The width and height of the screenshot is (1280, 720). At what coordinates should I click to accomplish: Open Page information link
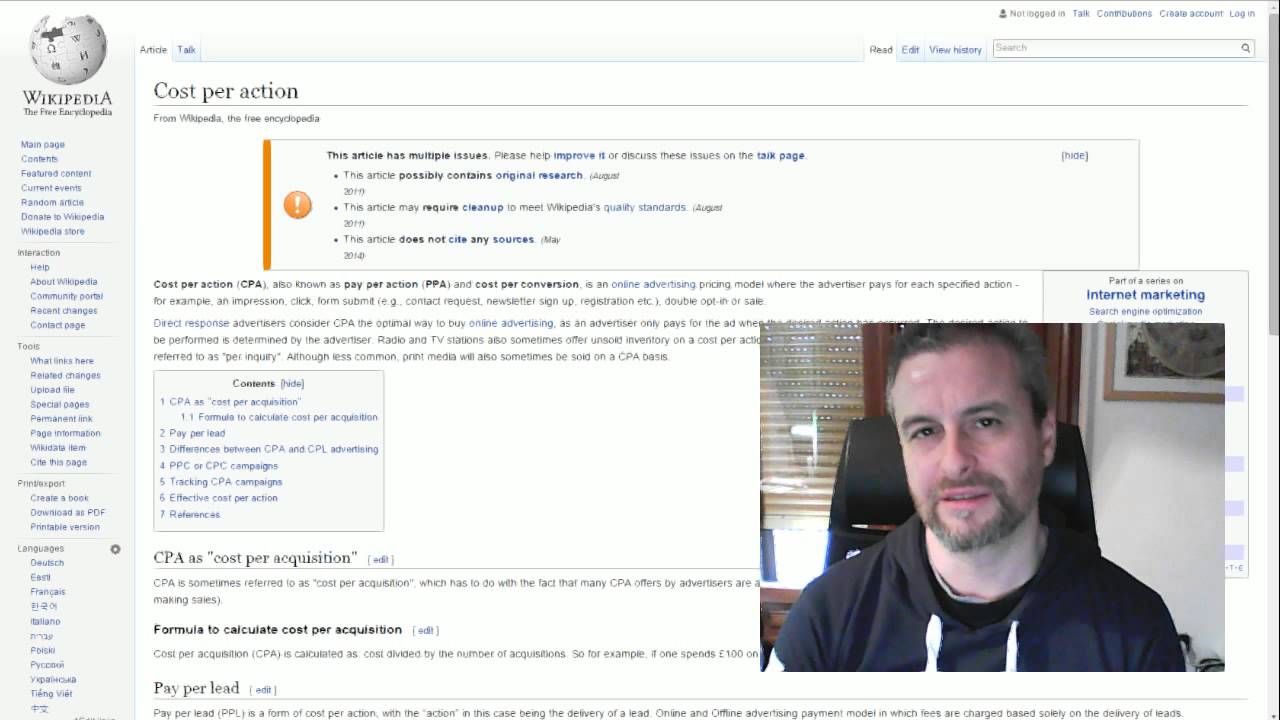(x=65, y=434)
